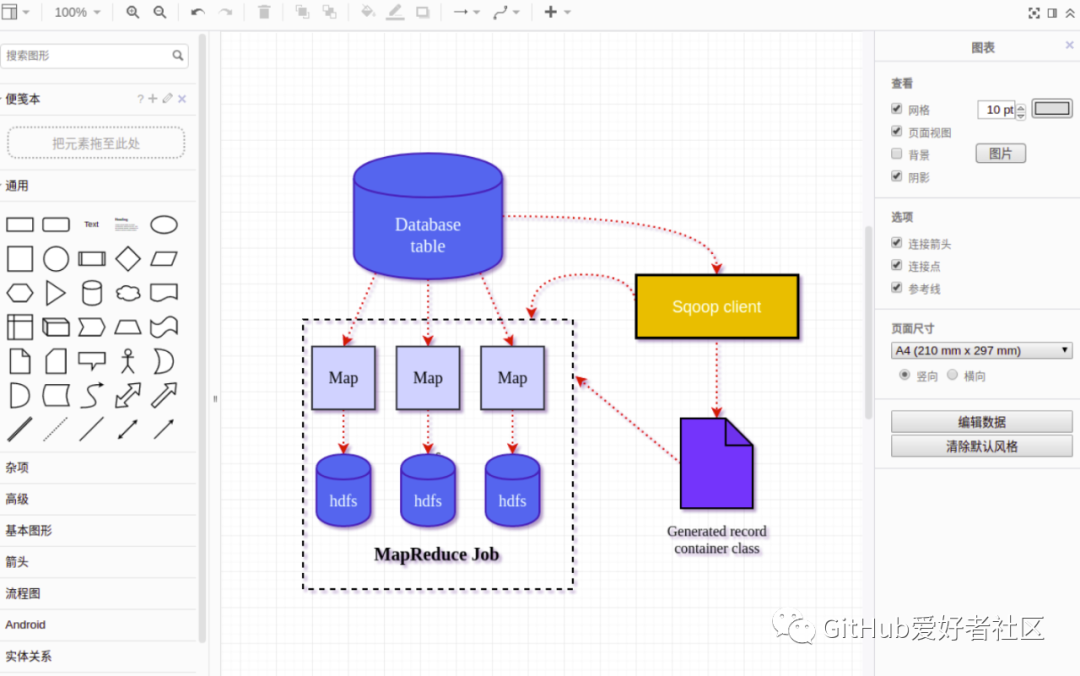Click the fill color bucket icon
Screen dimensions: 1080x676
point(368,12)
